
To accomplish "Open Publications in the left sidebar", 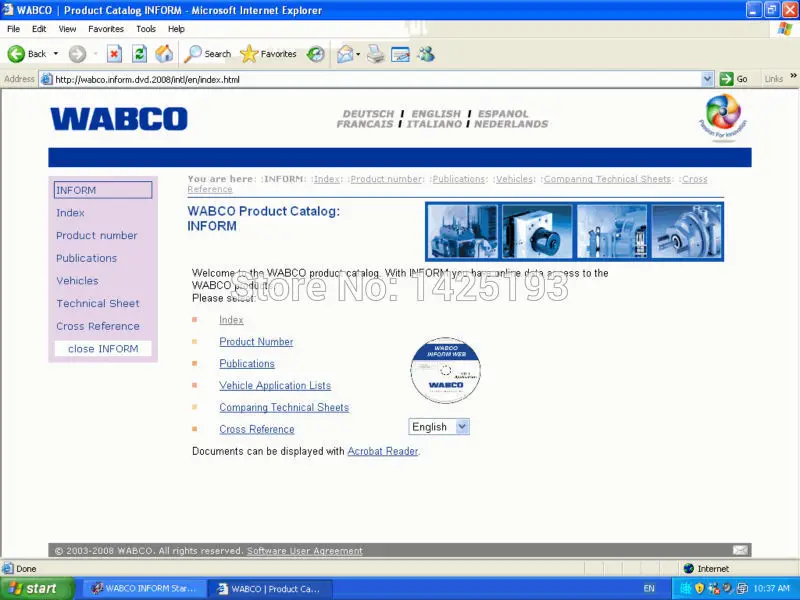I will [86, 258].
